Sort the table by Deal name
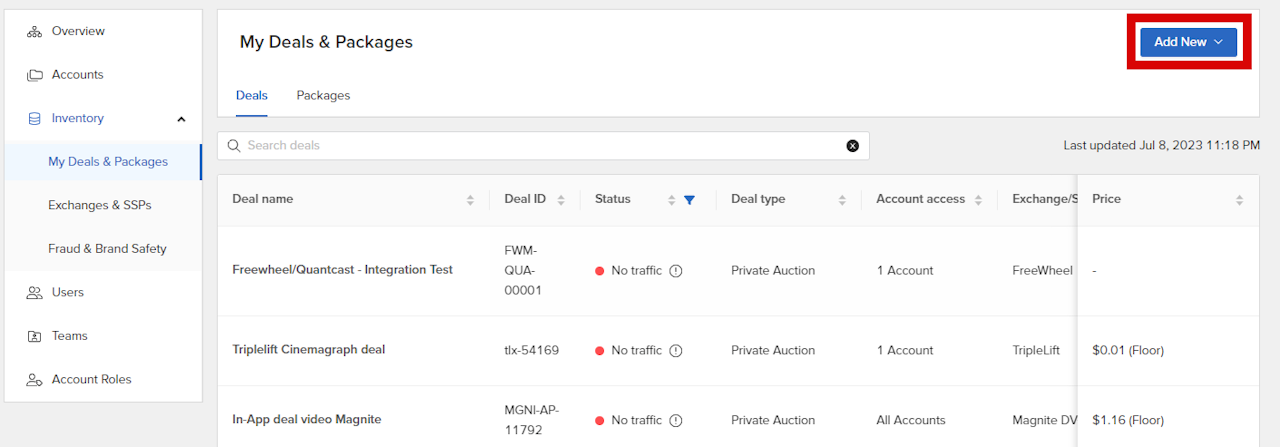This screenshot has height=447, width=1280. (470, 200)
